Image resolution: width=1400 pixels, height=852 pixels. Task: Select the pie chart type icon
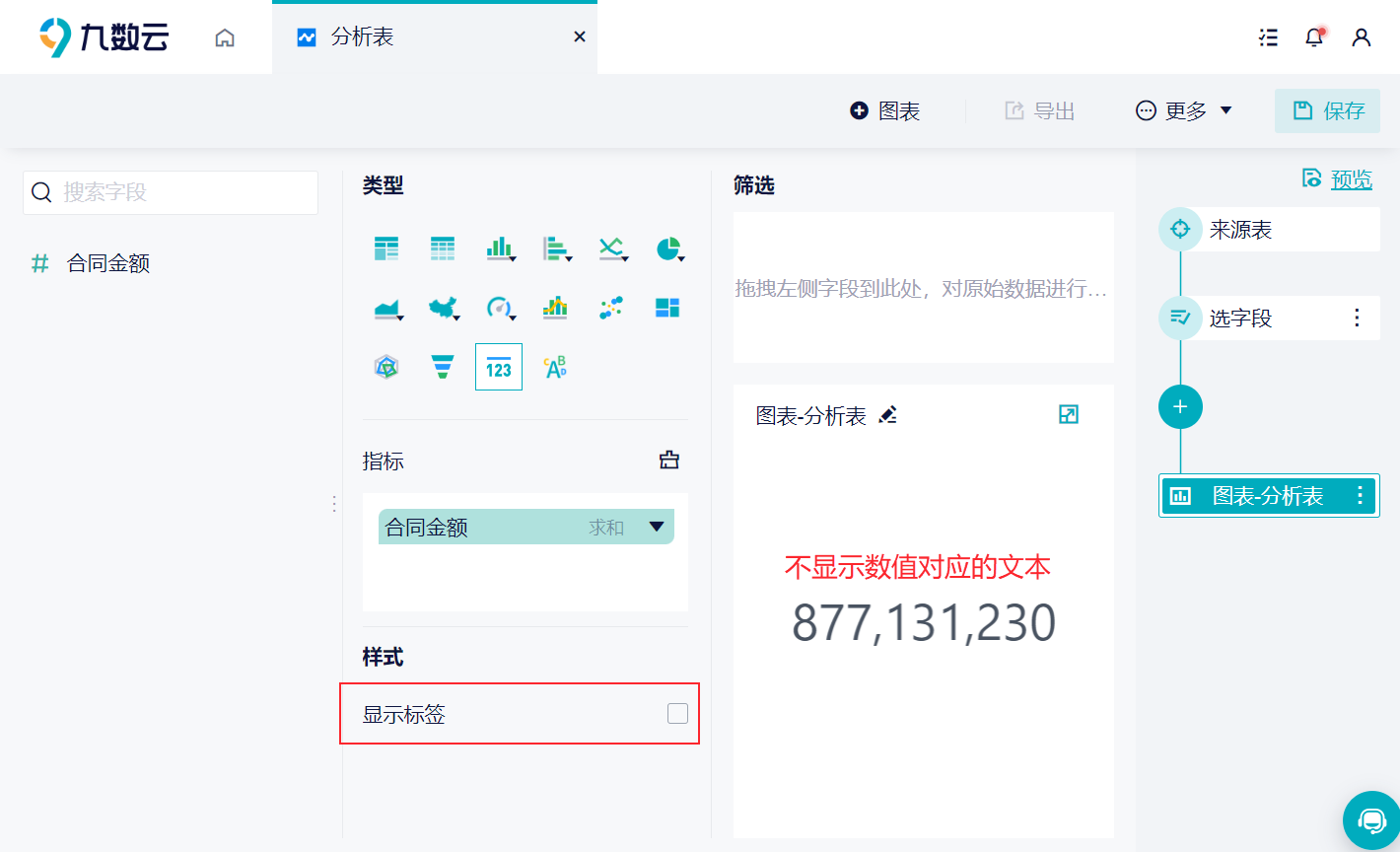[669, 248]
